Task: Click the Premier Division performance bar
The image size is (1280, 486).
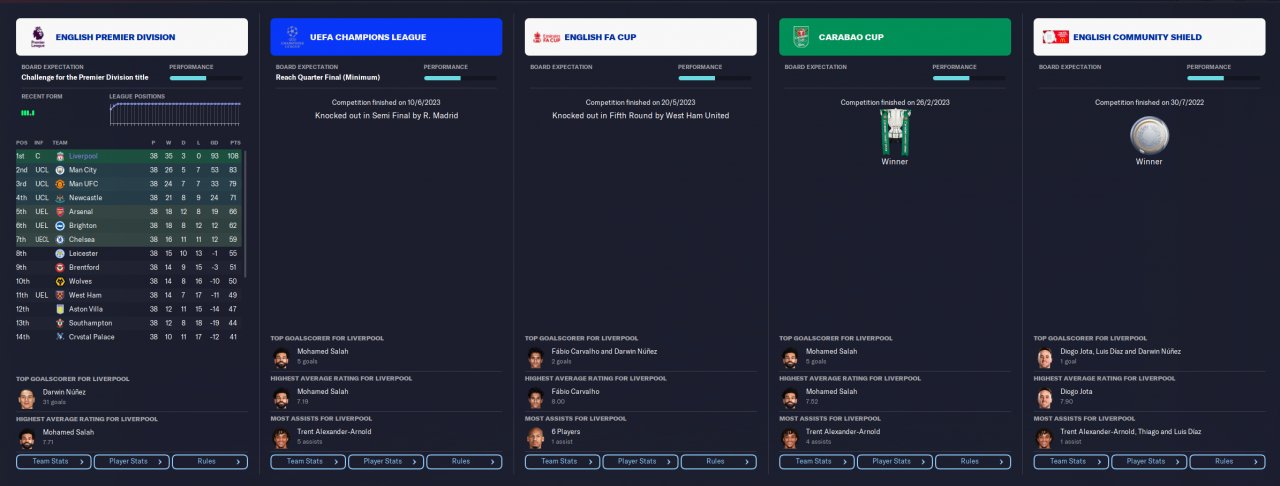Action: (x=205, y=77)
